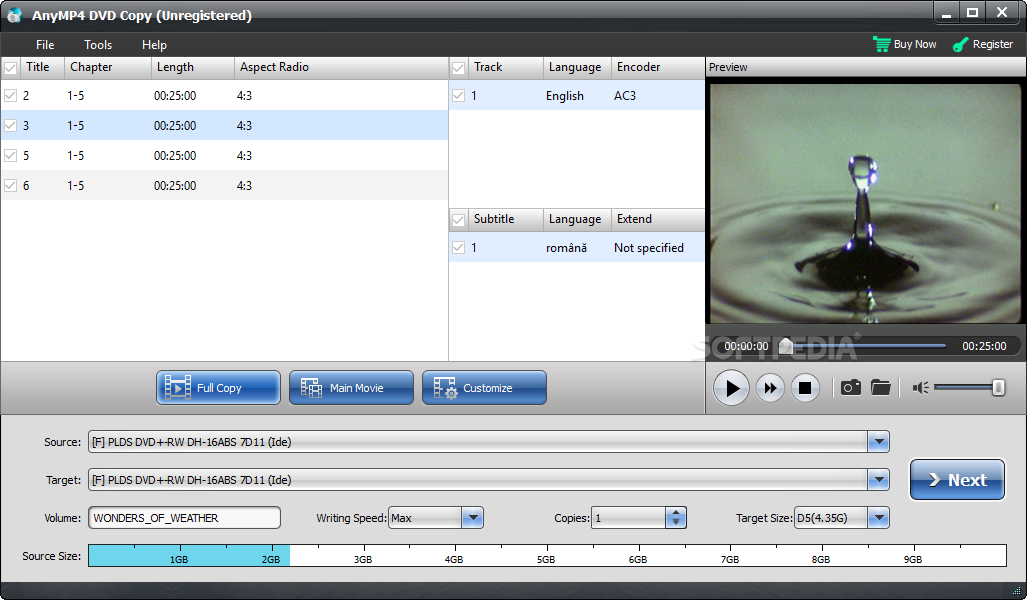
Task: Toggle the select-all titles checkbox
Action: point(10,67)
